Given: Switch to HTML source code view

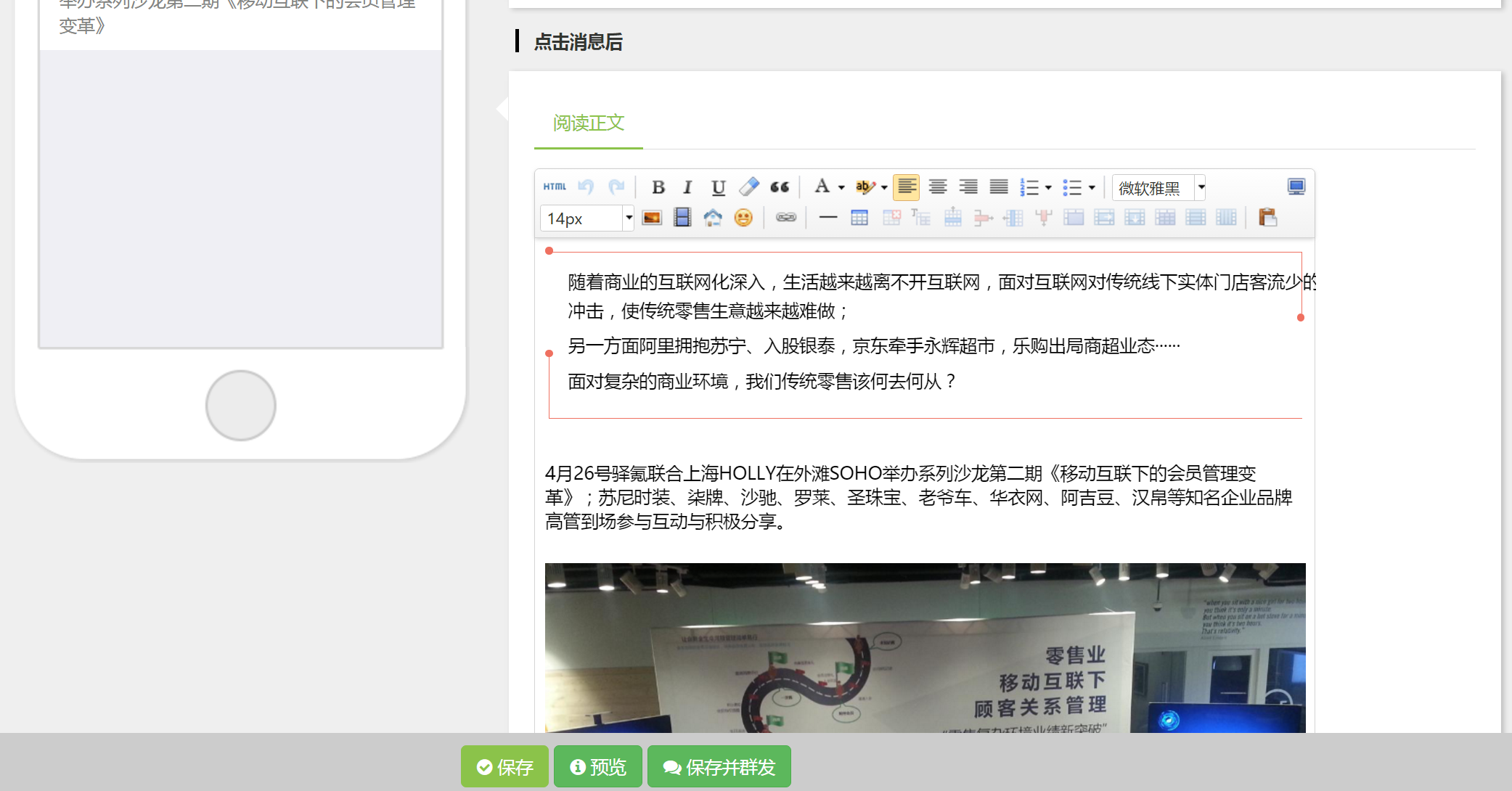Looking at the screenshot, I should click(x=555, y=187).
